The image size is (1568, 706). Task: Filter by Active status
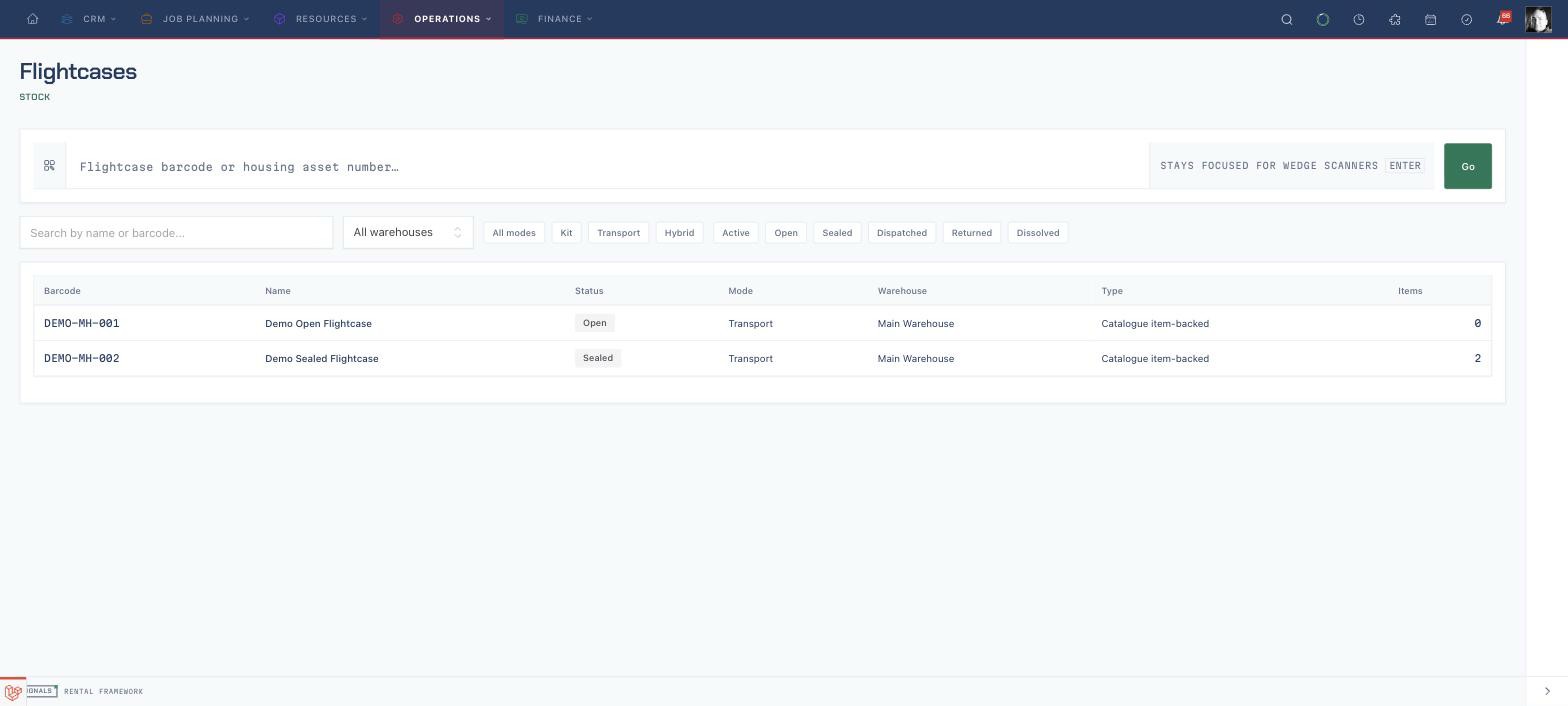[x=736, y=233]
